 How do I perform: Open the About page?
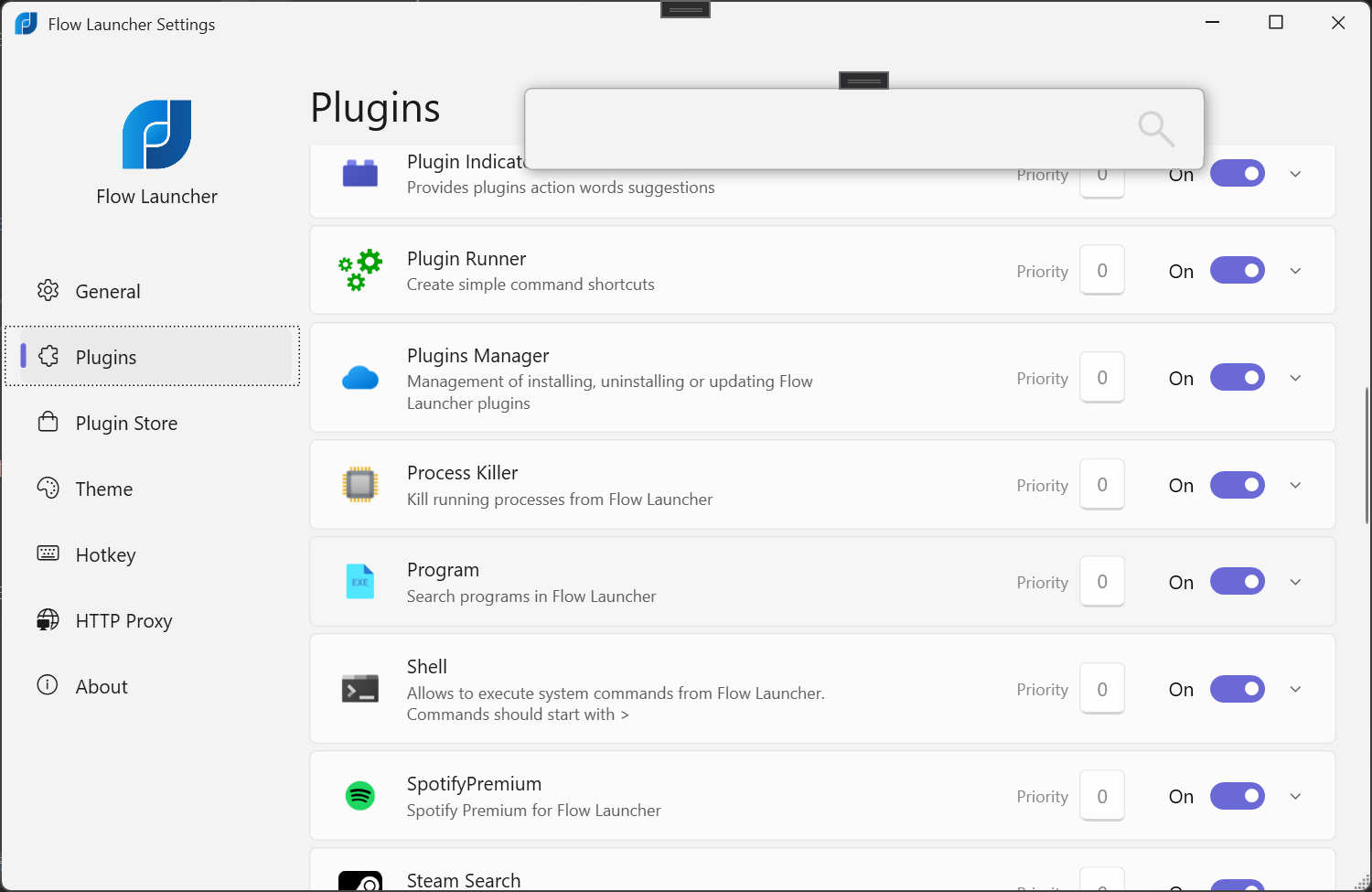coord(152,686)
